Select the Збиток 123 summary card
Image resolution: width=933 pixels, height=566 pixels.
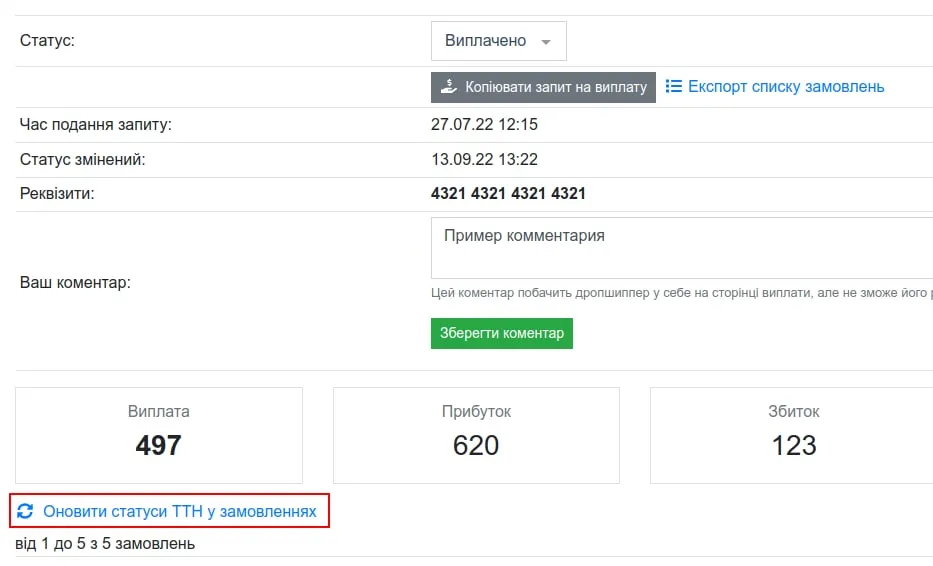(792, 435)
